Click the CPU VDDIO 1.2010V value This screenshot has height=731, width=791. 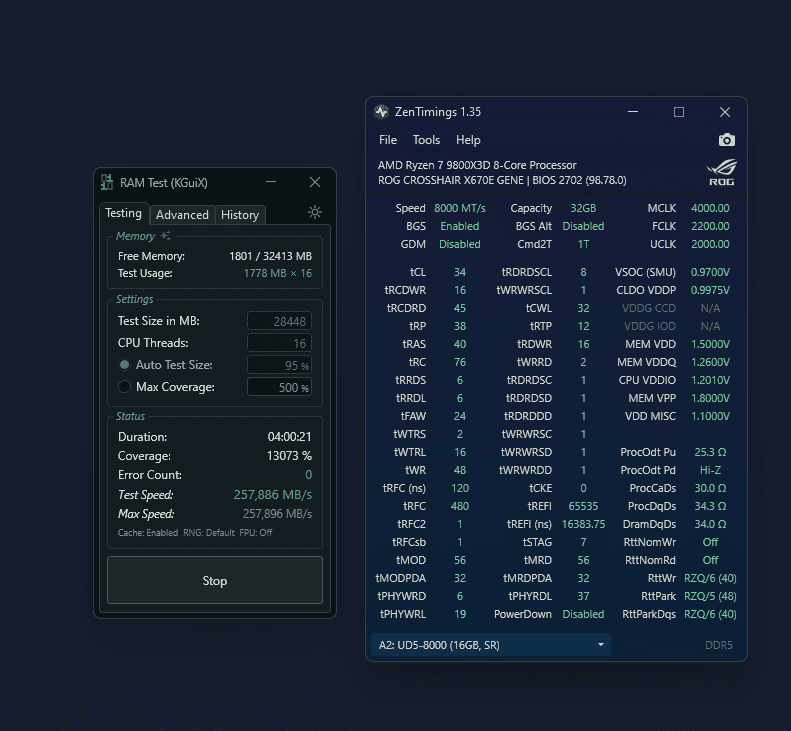710,380
